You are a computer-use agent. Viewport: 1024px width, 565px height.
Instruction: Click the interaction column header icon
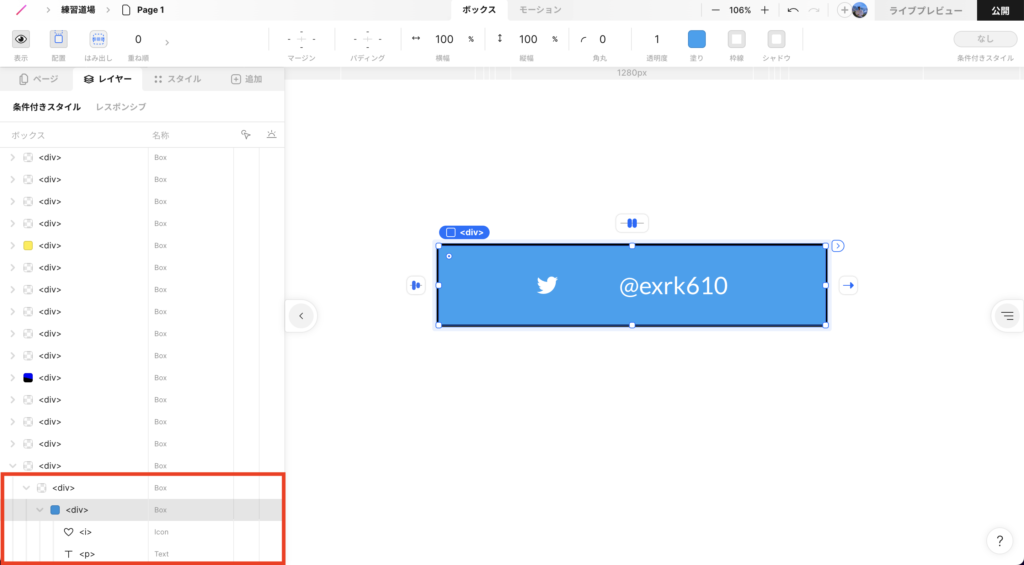point(246,135)
